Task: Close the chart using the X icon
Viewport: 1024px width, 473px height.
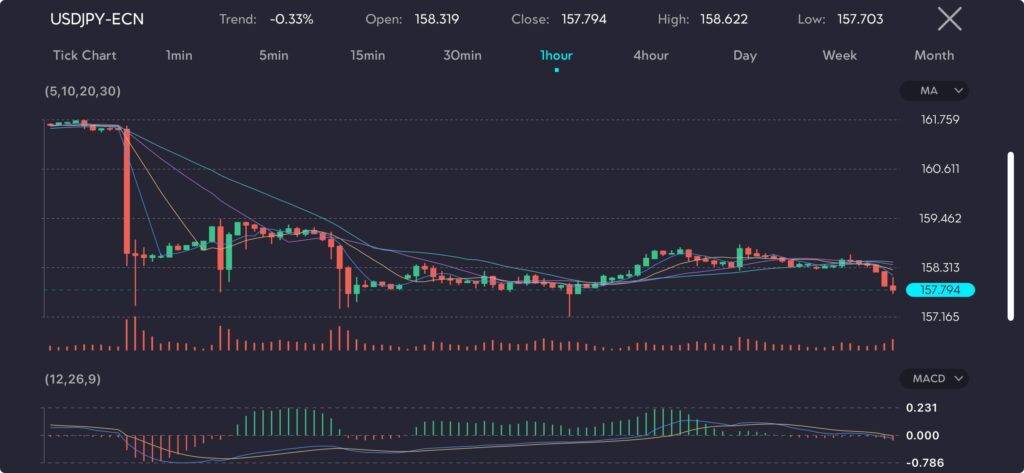Action: tap(949, 18)
